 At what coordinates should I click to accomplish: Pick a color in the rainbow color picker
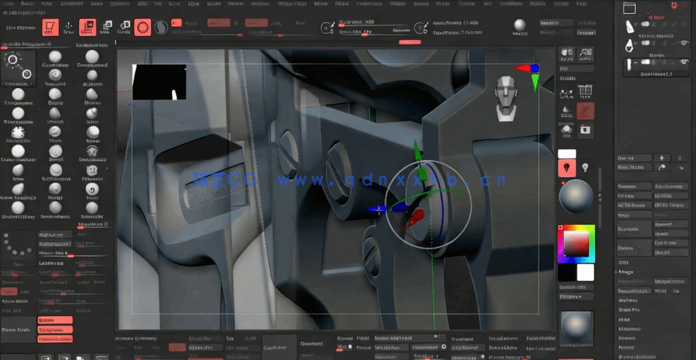point(576,244)
